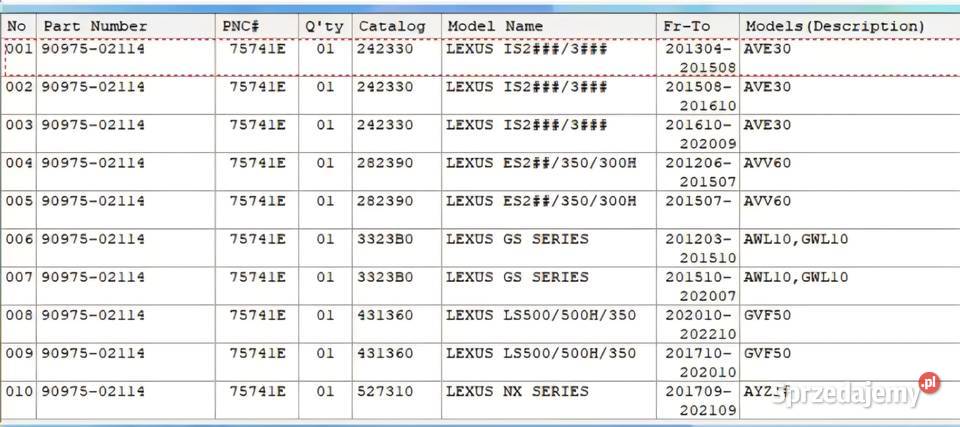Click the Models(Description) column header

point(835,26)
